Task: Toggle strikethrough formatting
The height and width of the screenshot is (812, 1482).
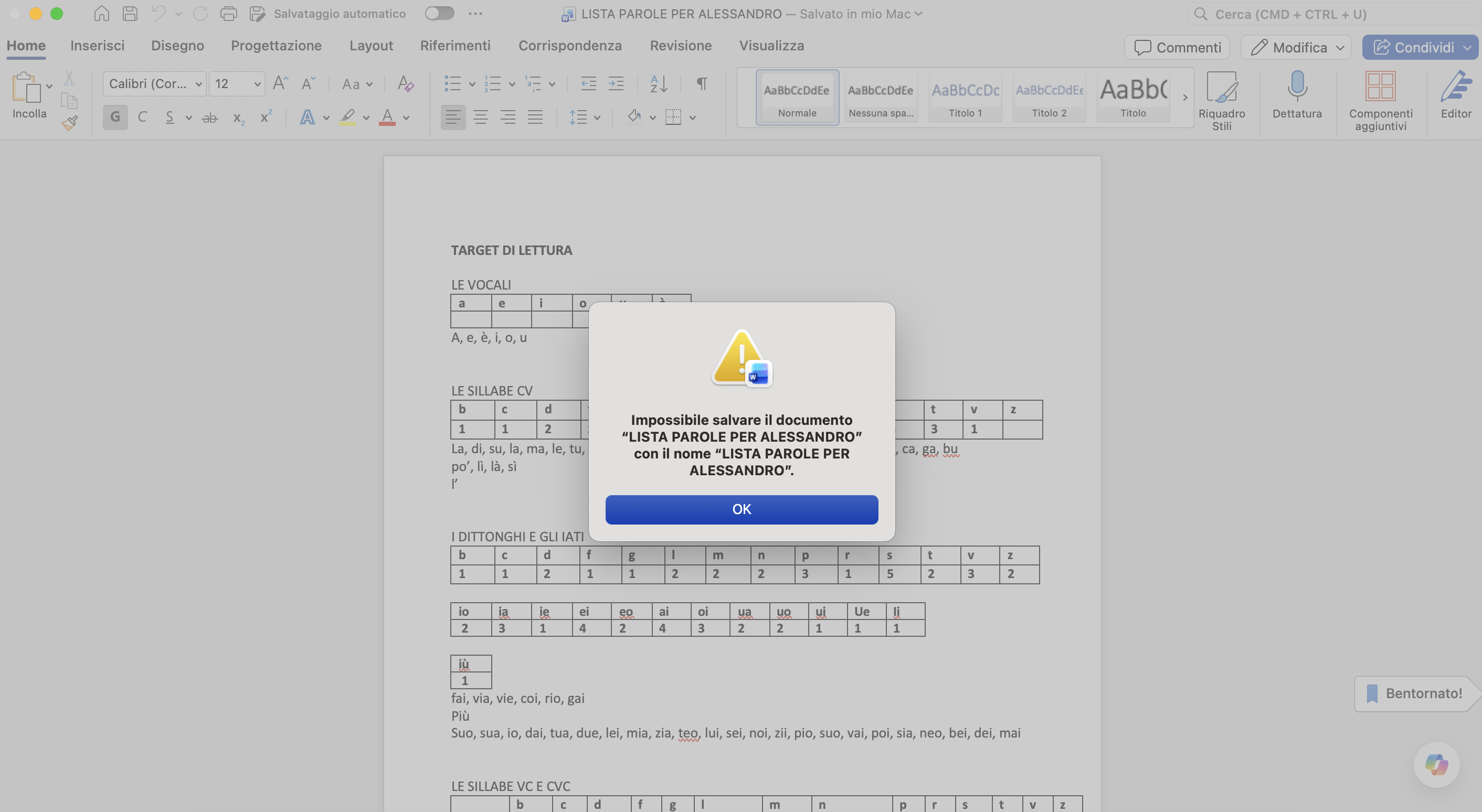Action: click(x=210, y=118)
